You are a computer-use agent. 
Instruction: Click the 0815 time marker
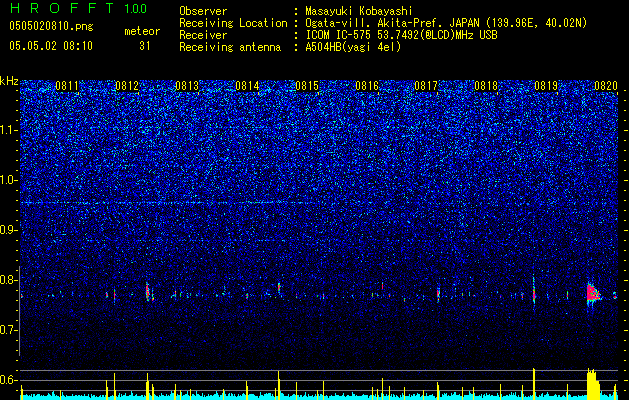click(x=307, y=86)
